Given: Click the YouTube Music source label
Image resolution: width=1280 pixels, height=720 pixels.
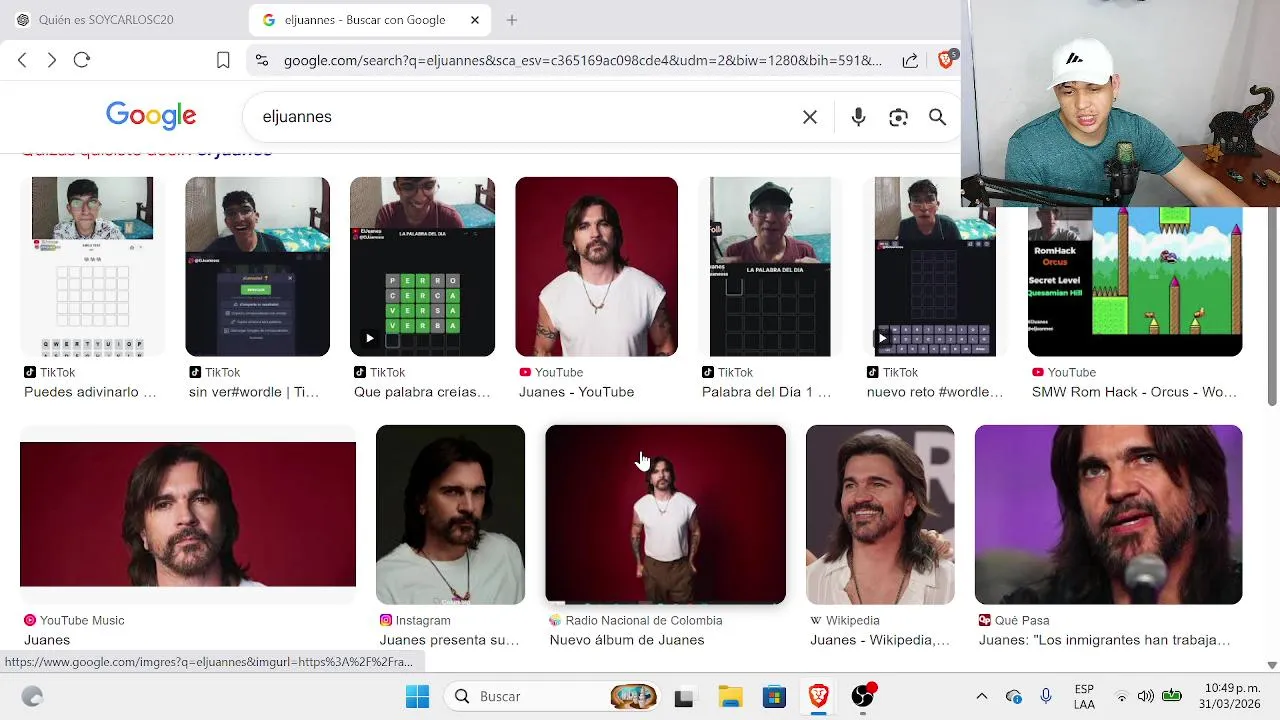Looking at the screenshot, I should click(x=82, y=620).
